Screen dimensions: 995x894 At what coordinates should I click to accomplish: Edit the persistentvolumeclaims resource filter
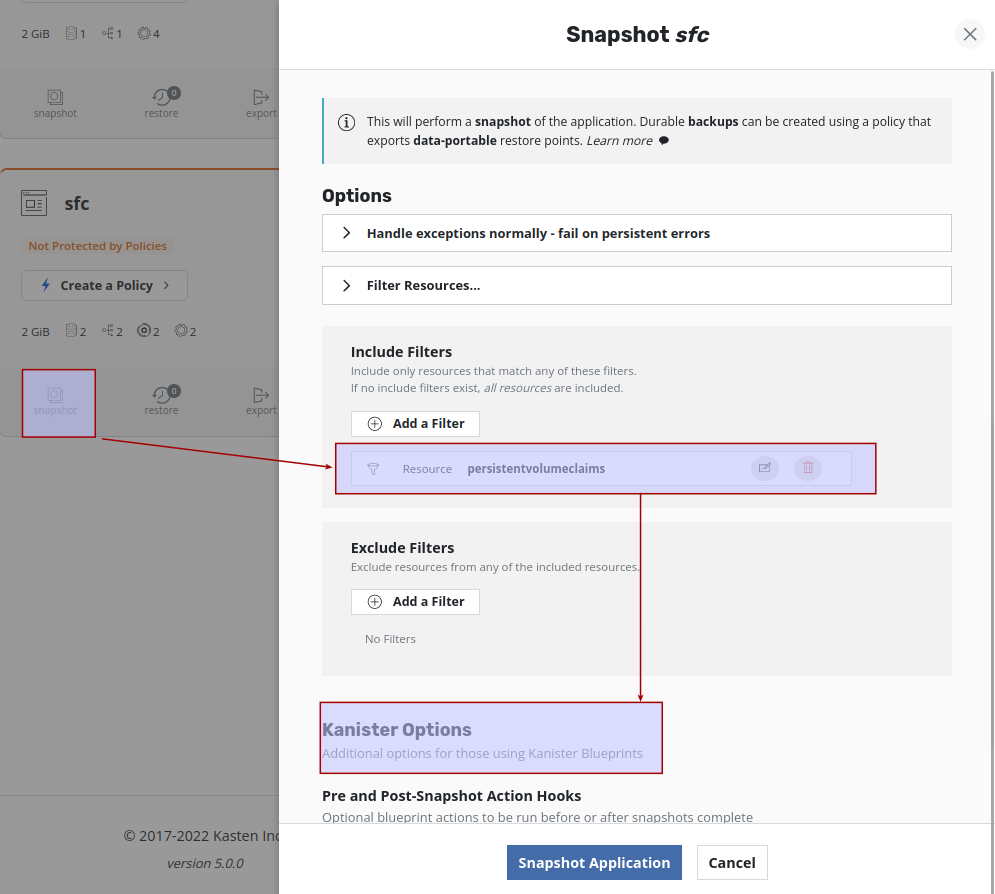(x=765, y=468)
